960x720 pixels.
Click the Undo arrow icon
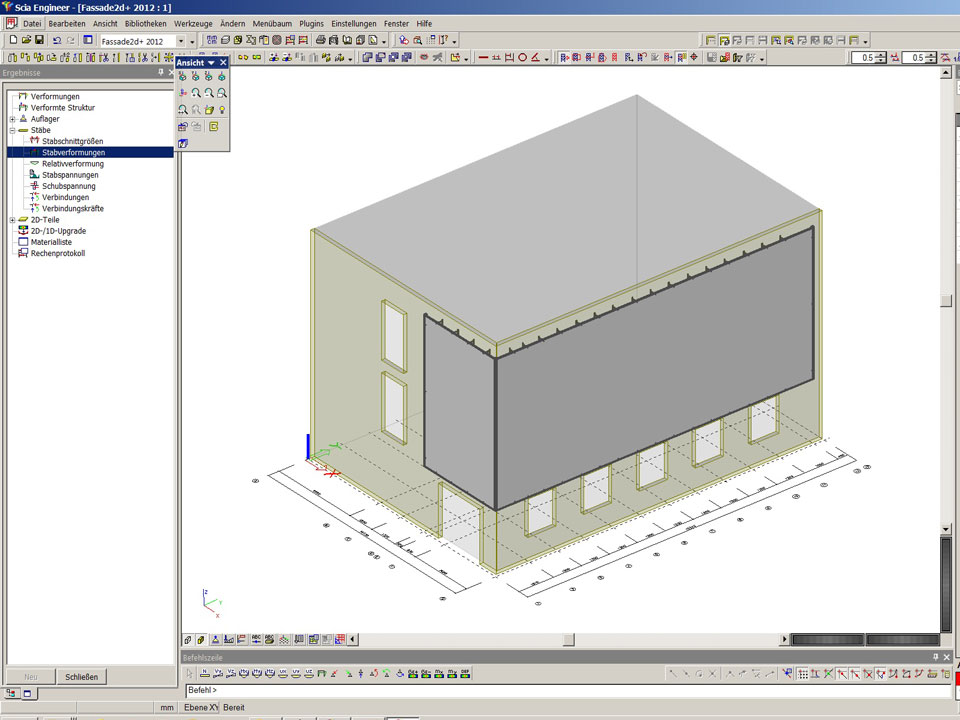tap(57, 40)
